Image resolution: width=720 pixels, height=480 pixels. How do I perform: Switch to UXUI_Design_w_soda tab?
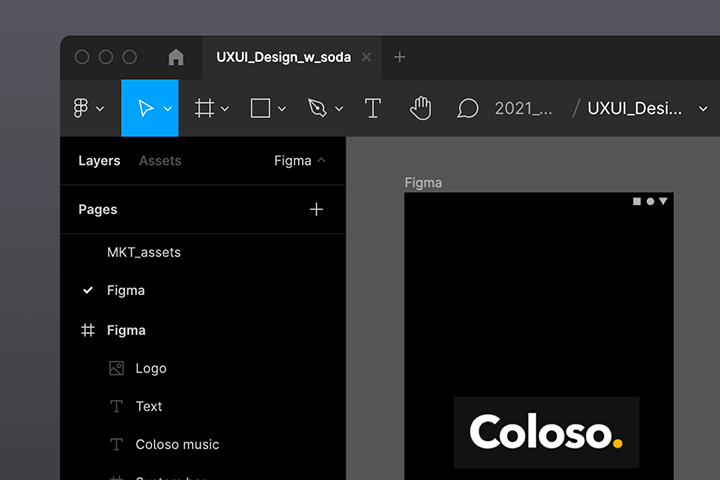click(284, 57)
